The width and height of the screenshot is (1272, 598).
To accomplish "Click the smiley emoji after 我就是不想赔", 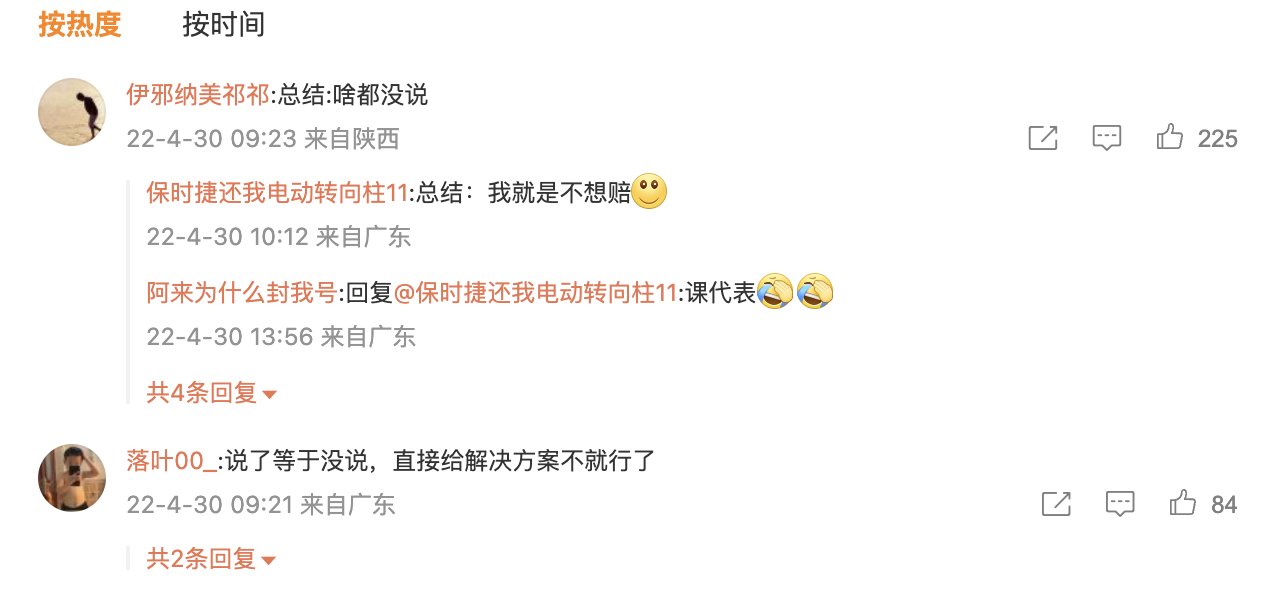I will pyautogui.click(x=649, y=191).
